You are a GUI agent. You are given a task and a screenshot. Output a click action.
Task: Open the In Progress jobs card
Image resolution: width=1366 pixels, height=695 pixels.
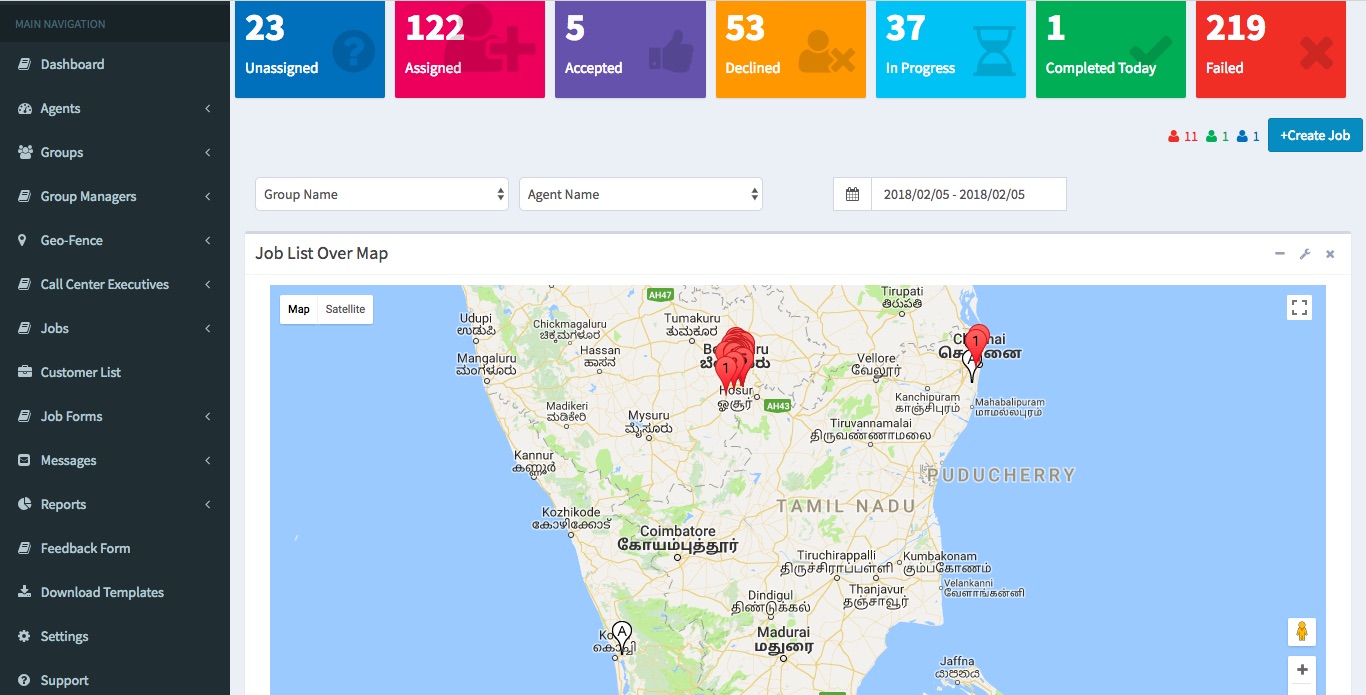[951, 49]
